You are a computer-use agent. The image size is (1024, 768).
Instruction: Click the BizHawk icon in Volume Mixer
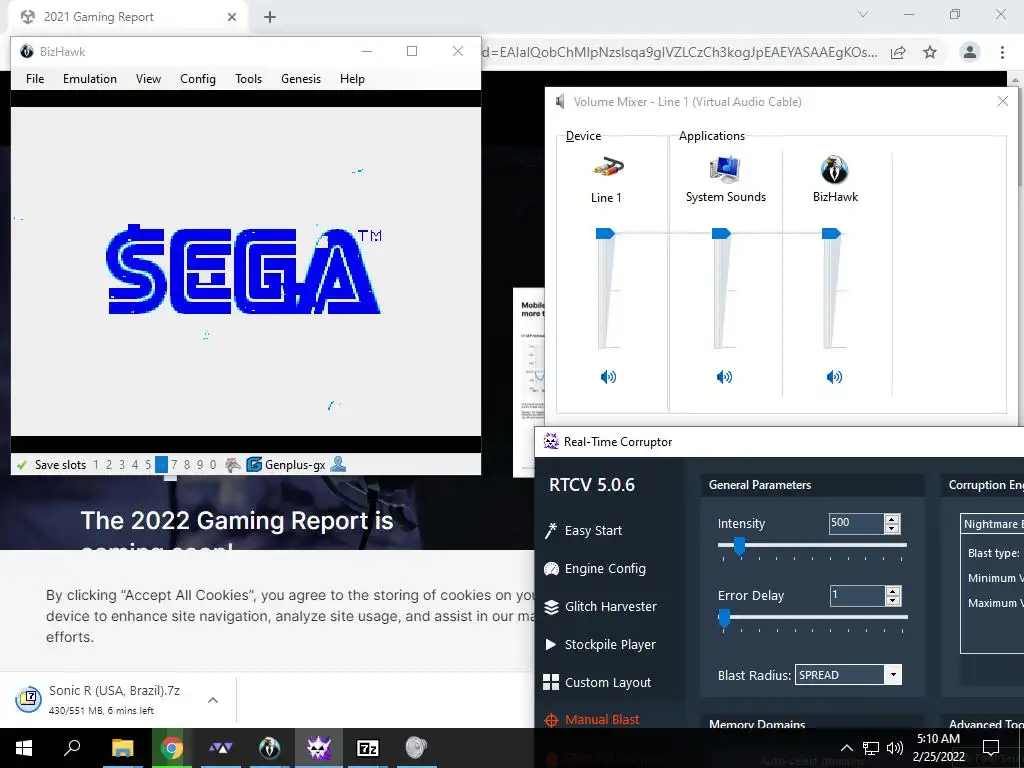pos(835,169)
